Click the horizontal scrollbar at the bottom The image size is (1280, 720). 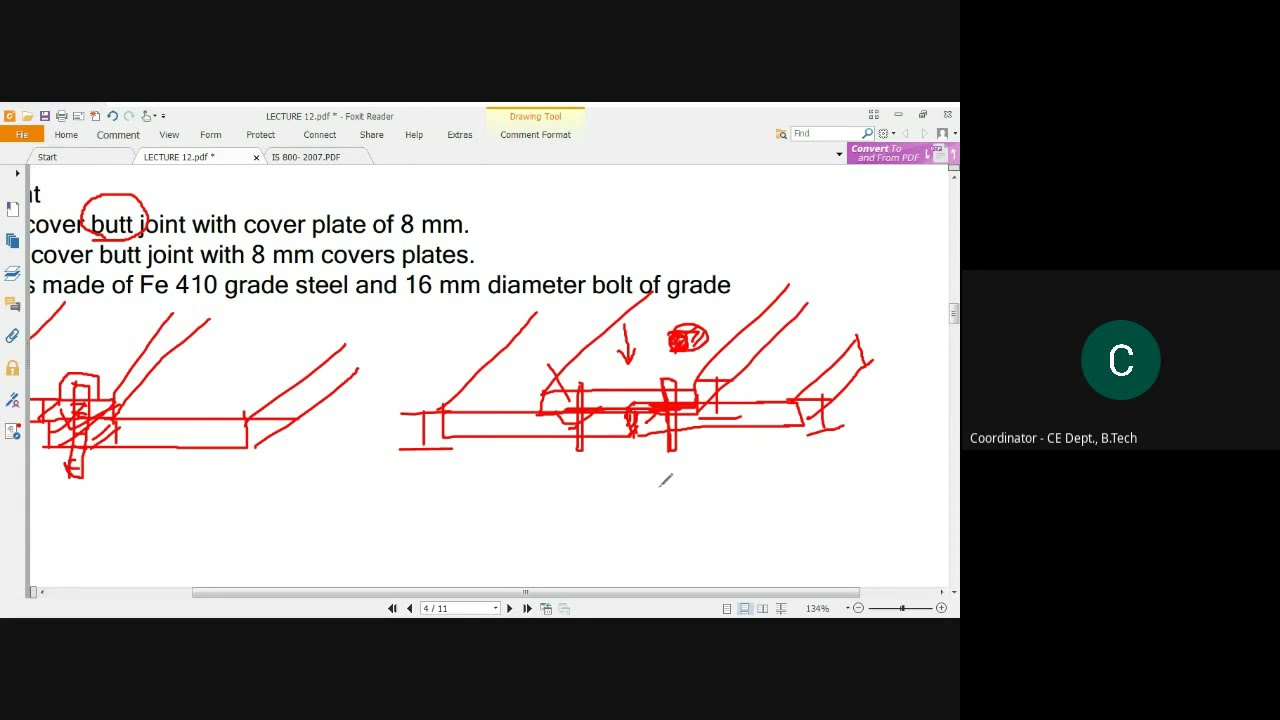(525, 592)
